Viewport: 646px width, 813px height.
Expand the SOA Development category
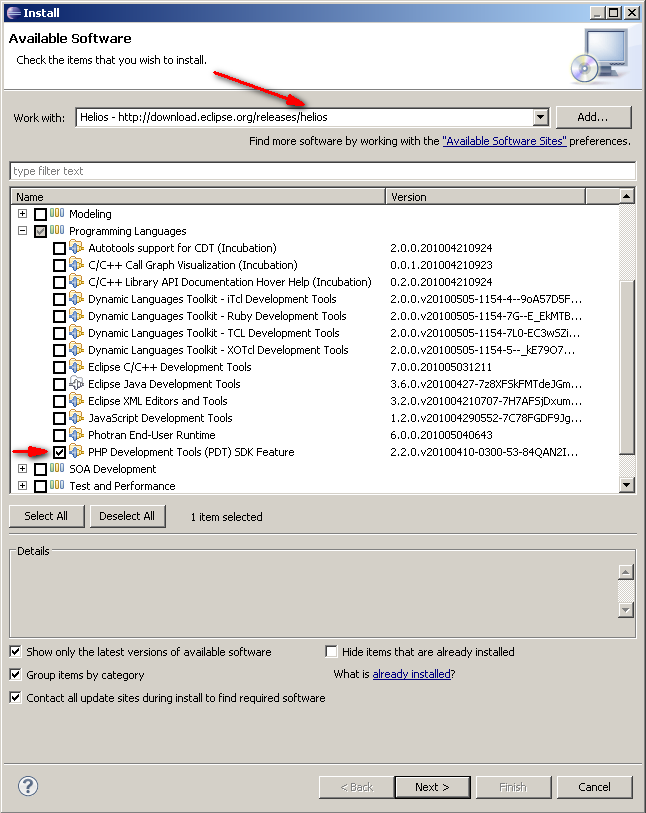coord(22,468)
